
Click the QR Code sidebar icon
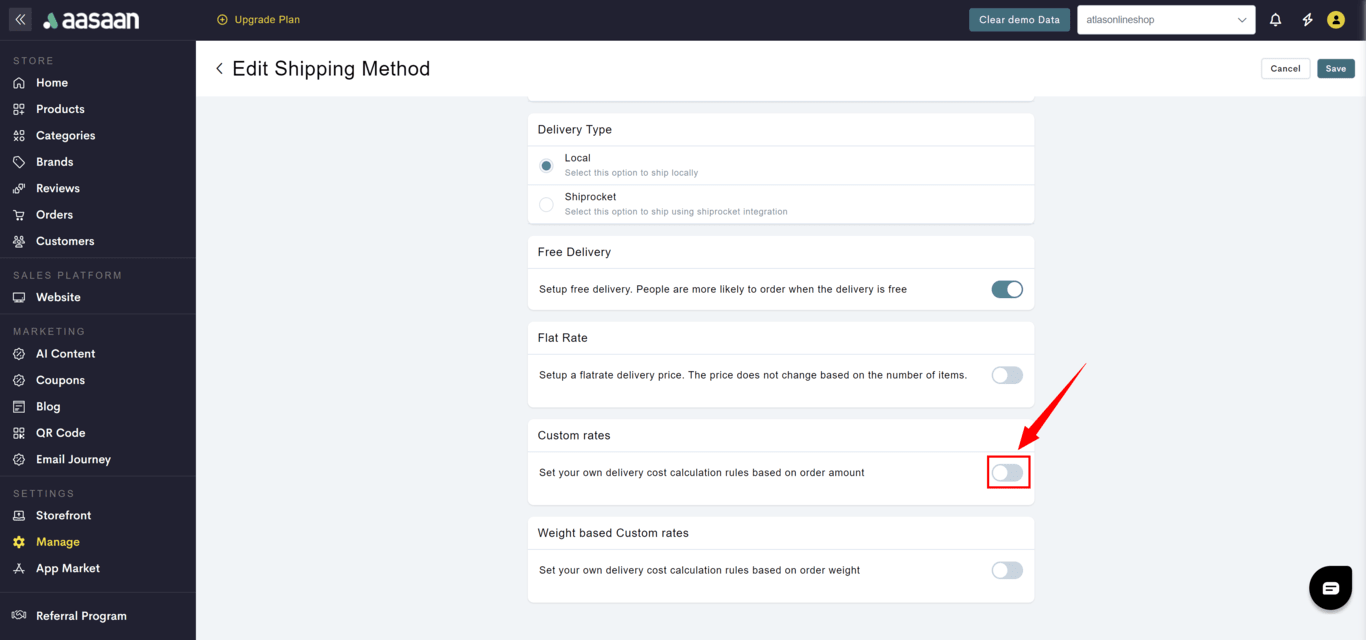point(19,433)
